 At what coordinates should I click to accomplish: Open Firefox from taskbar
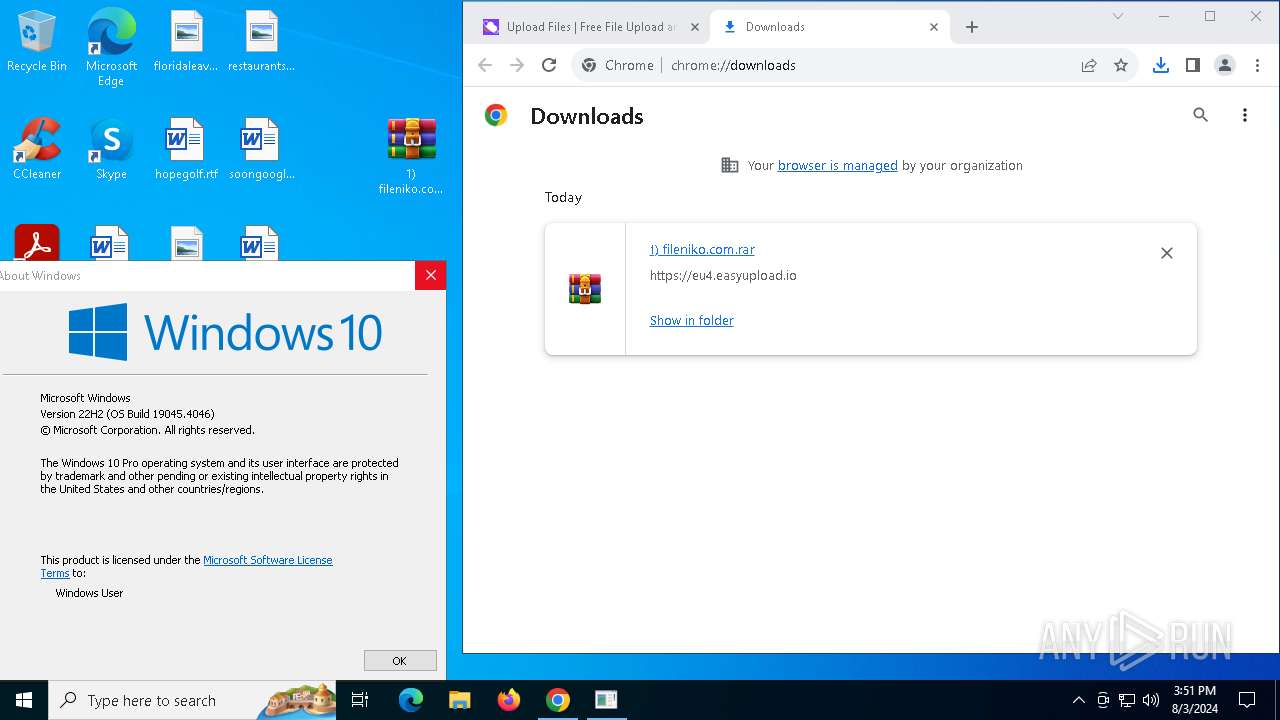pyautogui.click(x=509, y=700)
